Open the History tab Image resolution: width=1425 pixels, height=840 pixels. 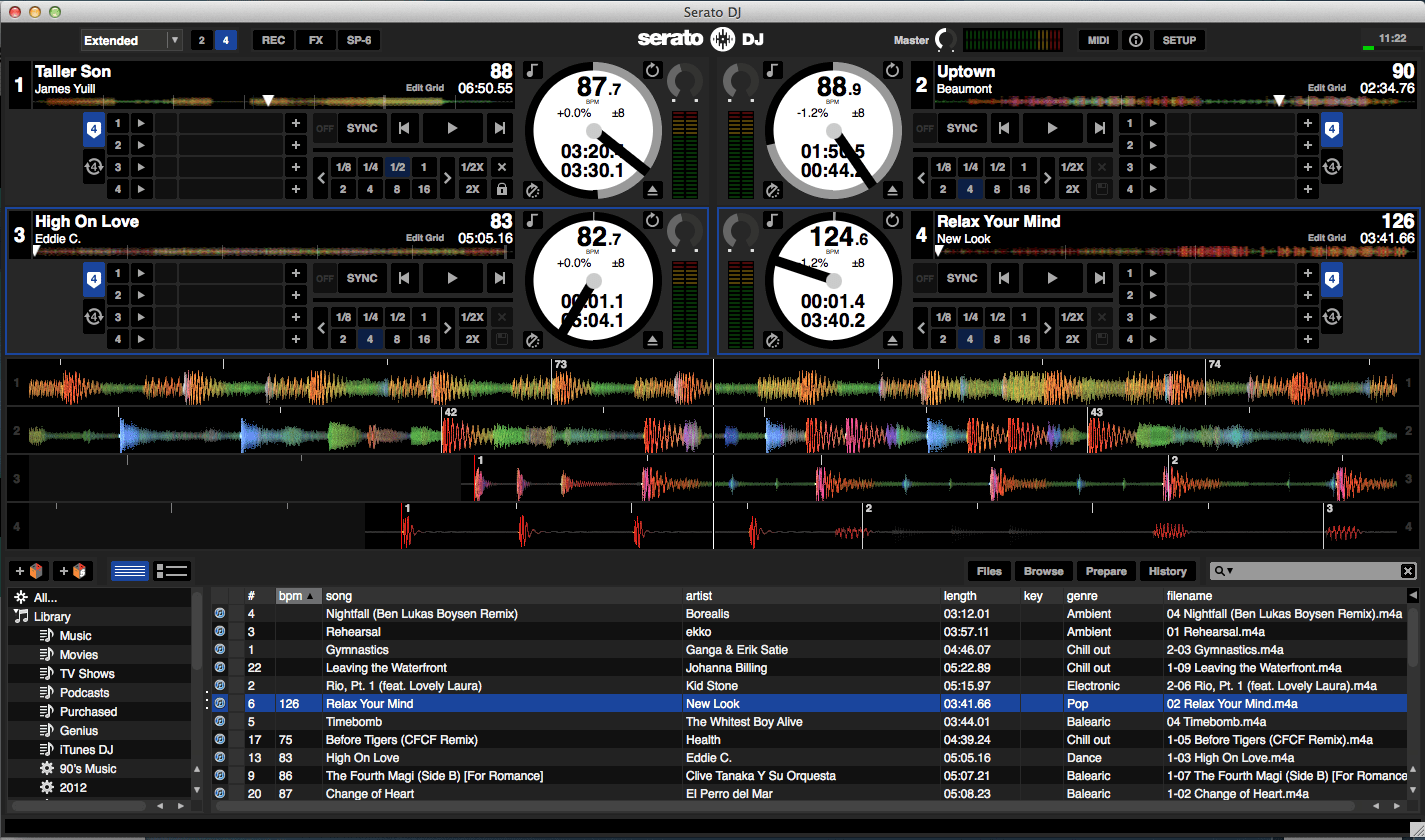click(1167, 571)
